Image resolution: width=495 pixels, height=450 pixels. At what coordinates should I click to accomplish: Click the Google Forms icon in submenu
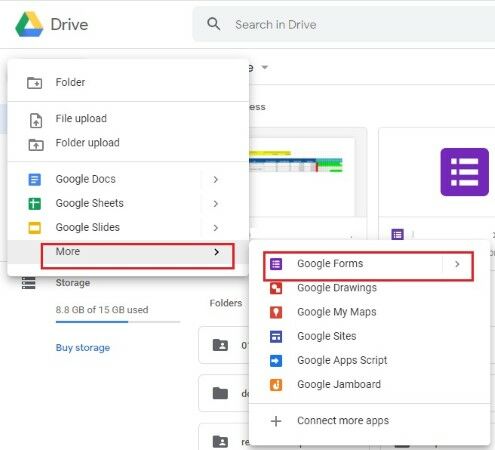(276, 264)
